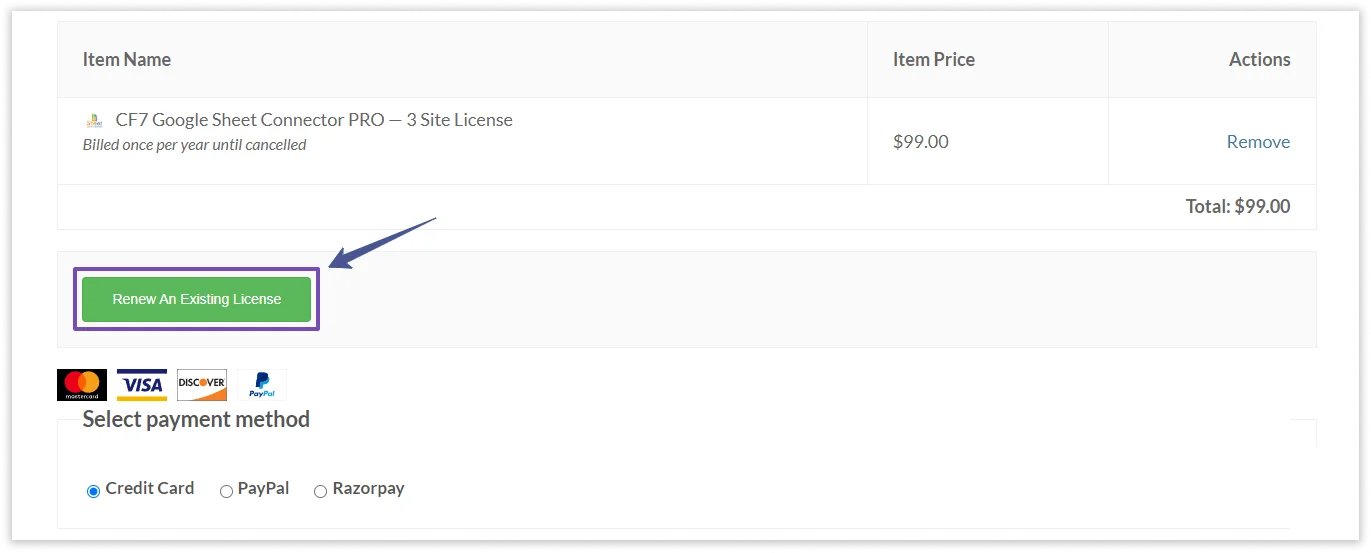Choose PayPal as payment method
The image size is (1371, 553).
(x=227, y=491)
